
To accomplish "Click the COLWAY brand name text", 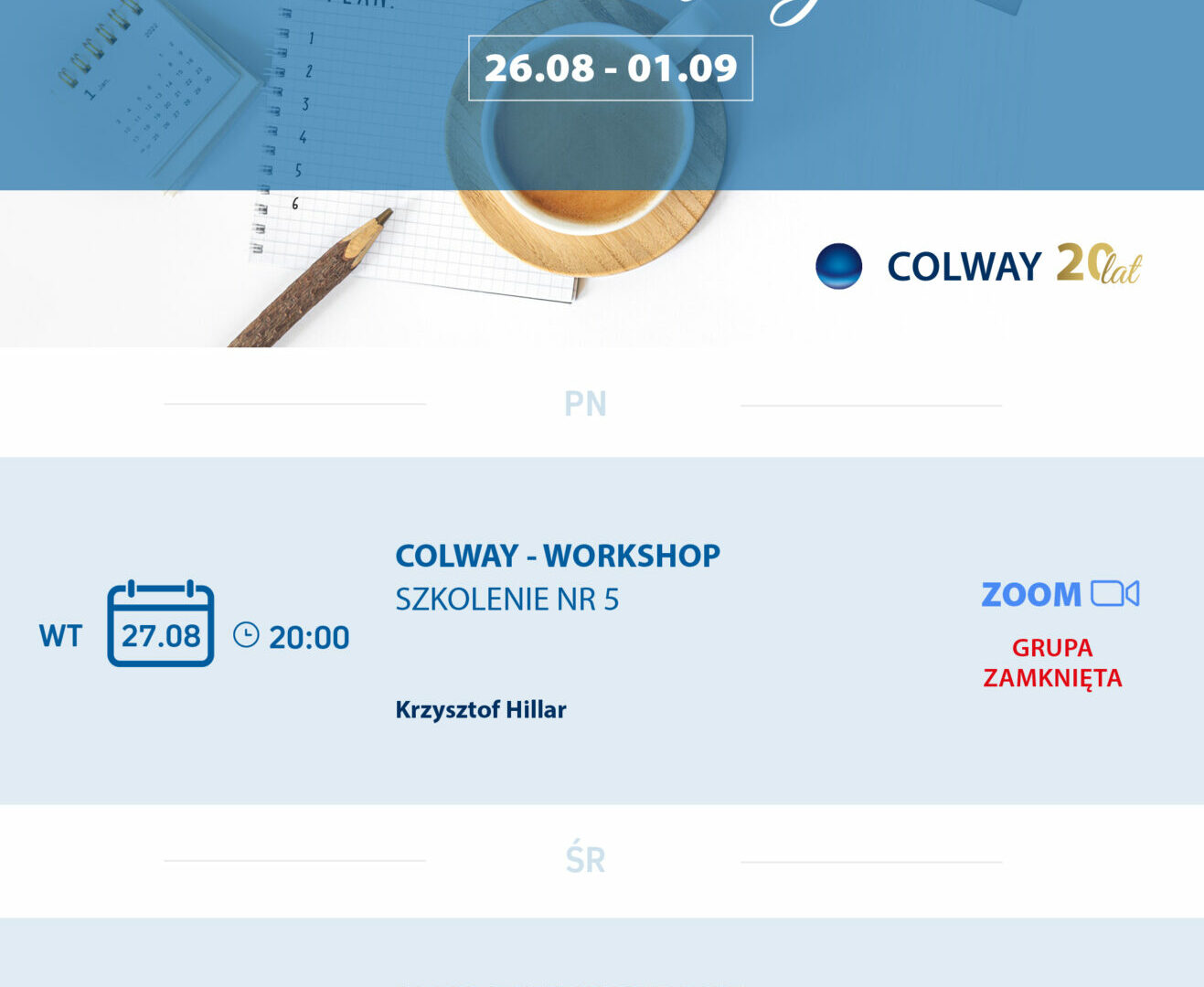I will pos(964,267).
